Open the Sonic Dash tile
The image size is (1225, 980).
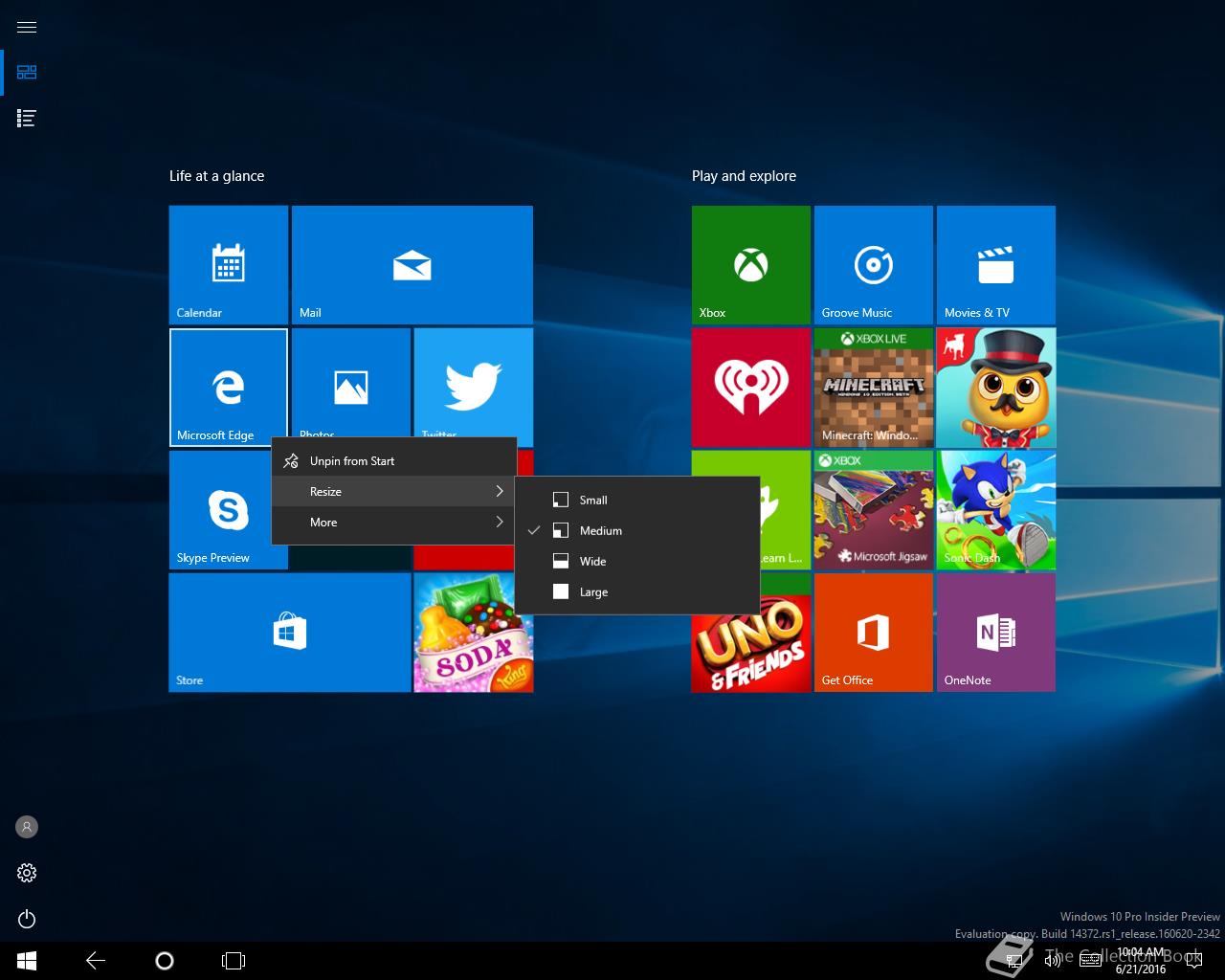pos(996,510)
